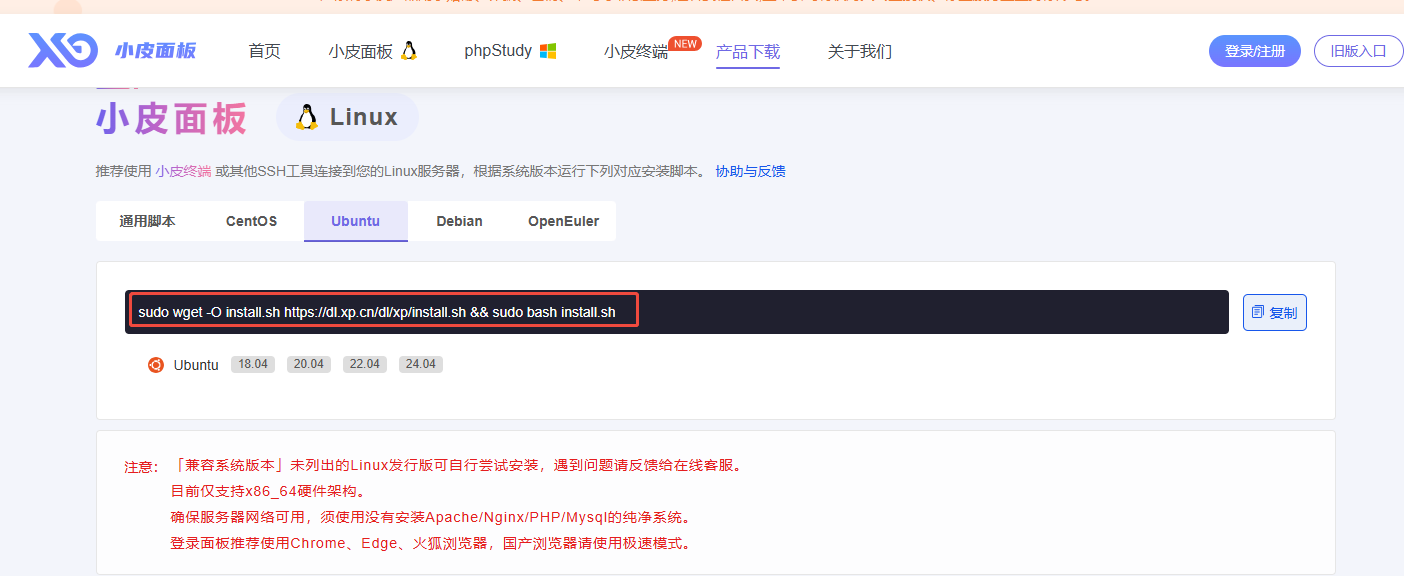
Task: Open the 首页 navigation item
Action: coord(264,51)
